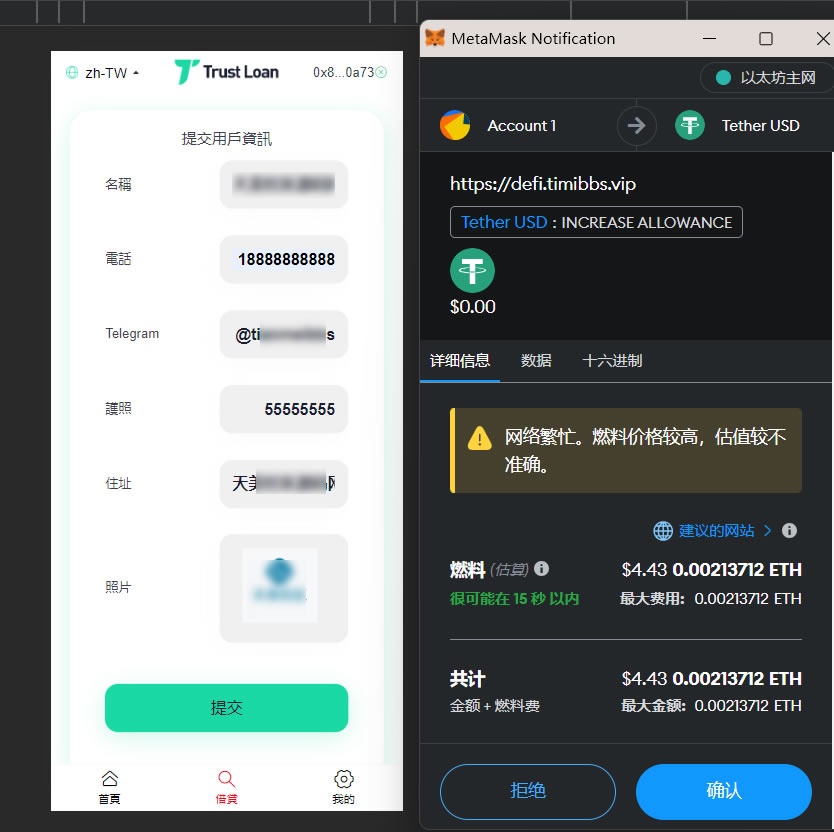The height and width of the screenshot is (832, 834).
Task: Select the 详细信息 tab
Action: click(460, 361)
